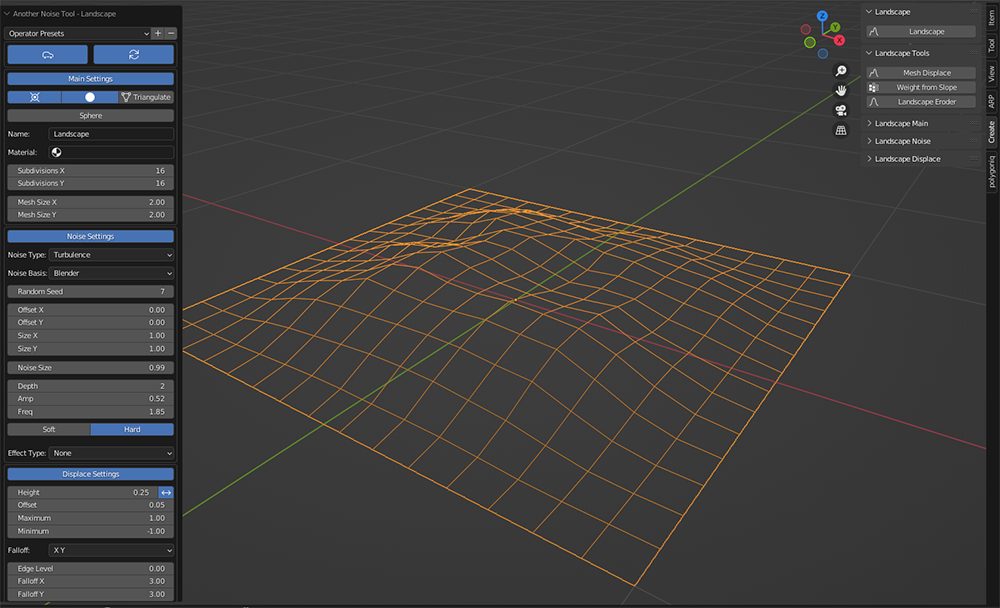Toggle the Triangulate option

(x=146, y=97)
